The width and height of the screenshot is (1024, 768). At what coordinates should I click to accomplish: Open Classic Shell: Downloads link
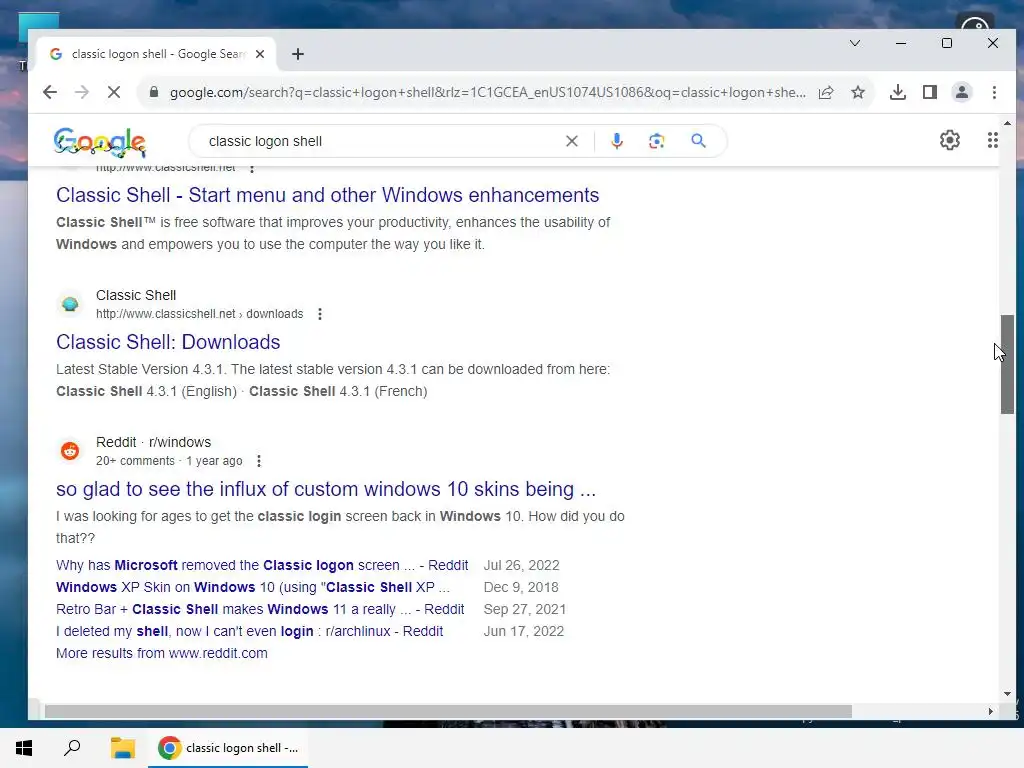168,342
